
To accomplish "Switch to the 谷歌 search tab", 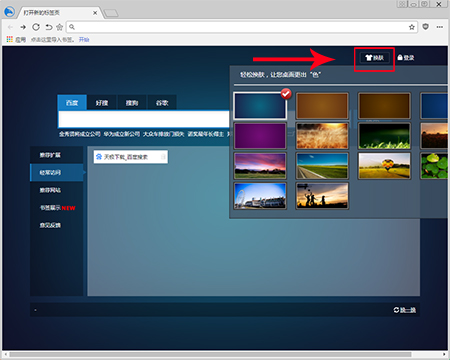I will click(x=162, y=103).
